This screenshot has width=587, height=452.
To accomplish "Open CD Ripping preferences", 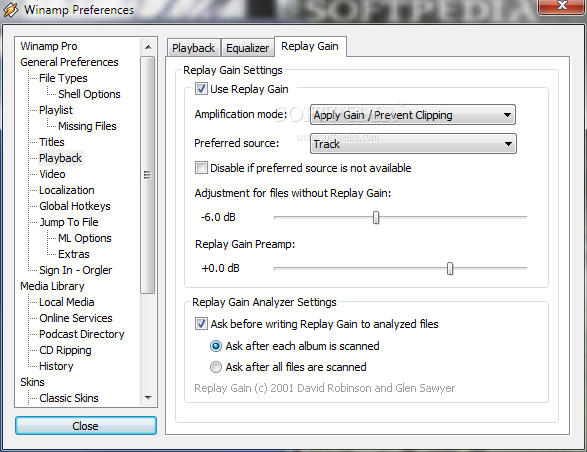I will (65, 350).
